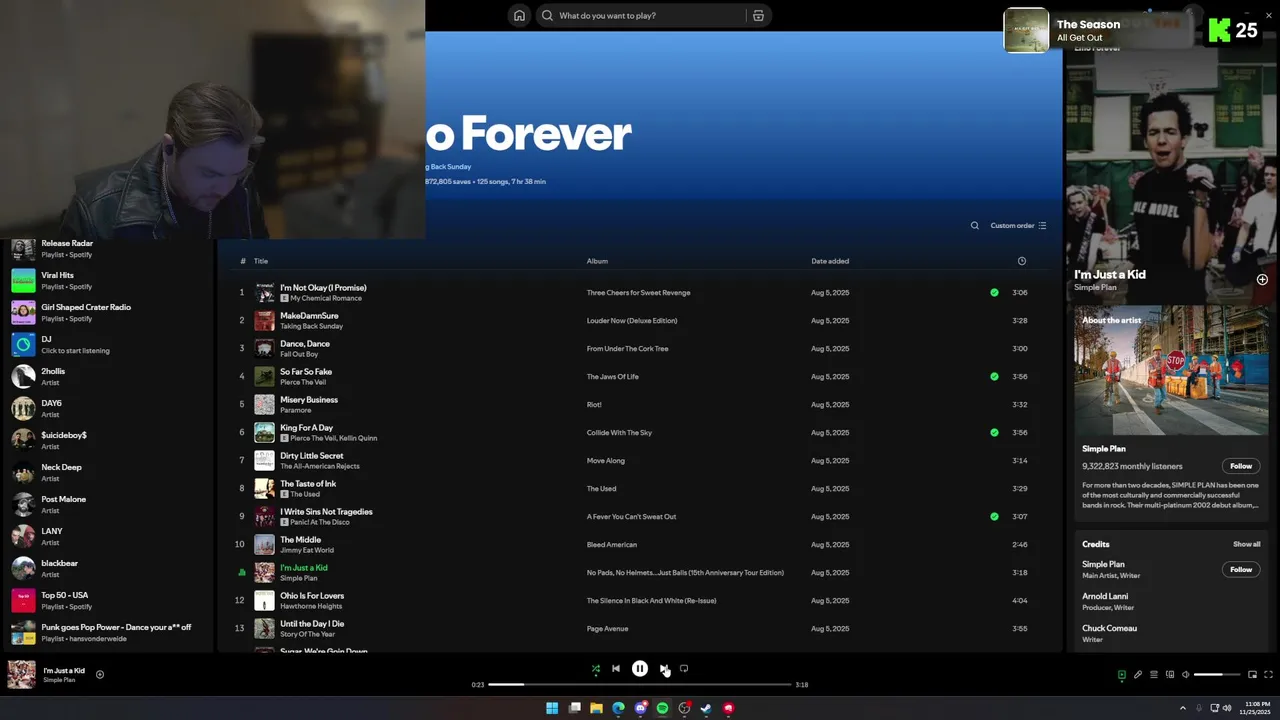Toggle the Now Playing view button
Viewport: 1280px width, 720px height.
[1121, 675]
